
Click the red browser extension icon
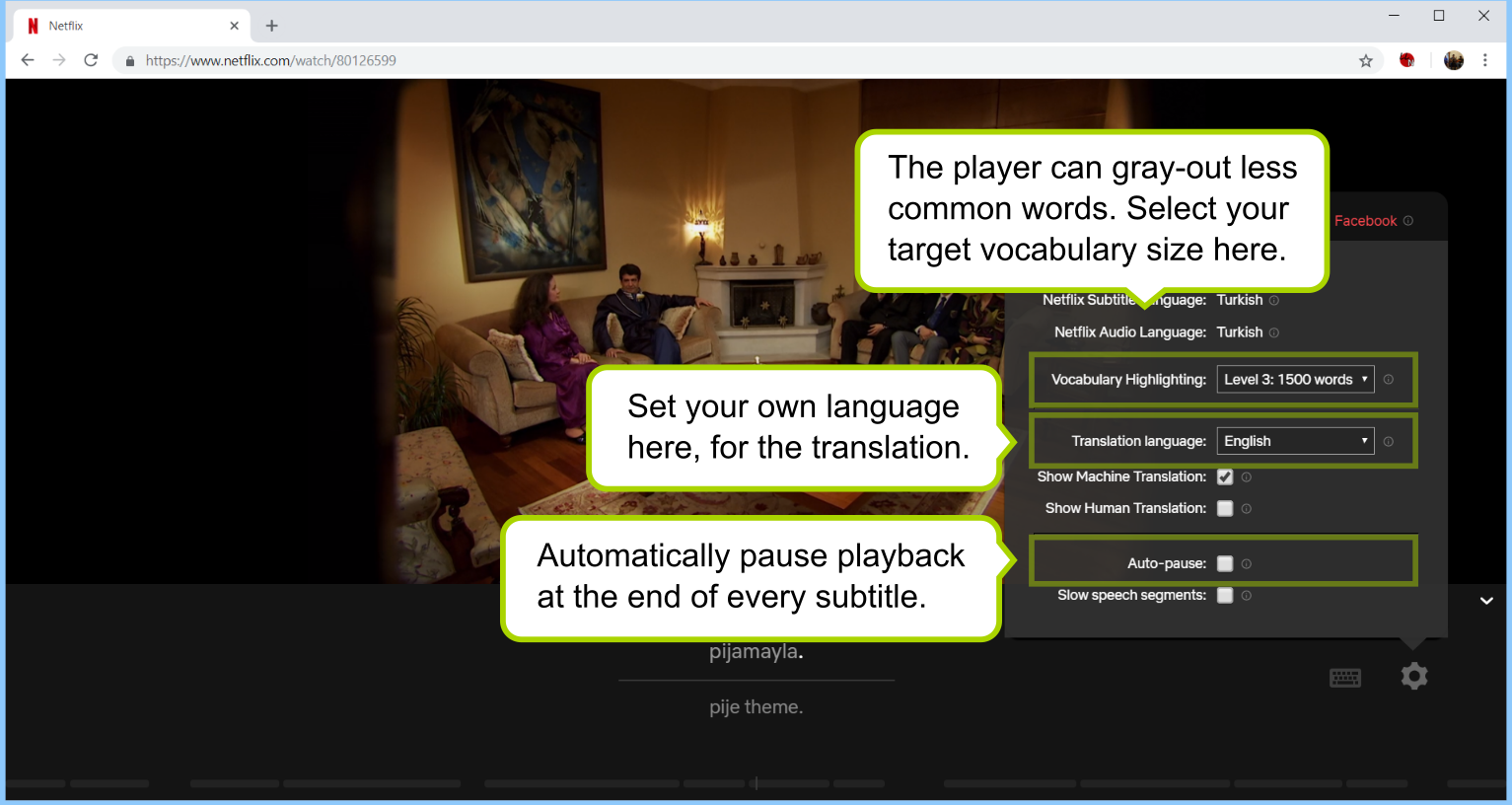pyautogui.click(x=1406, y=60)
